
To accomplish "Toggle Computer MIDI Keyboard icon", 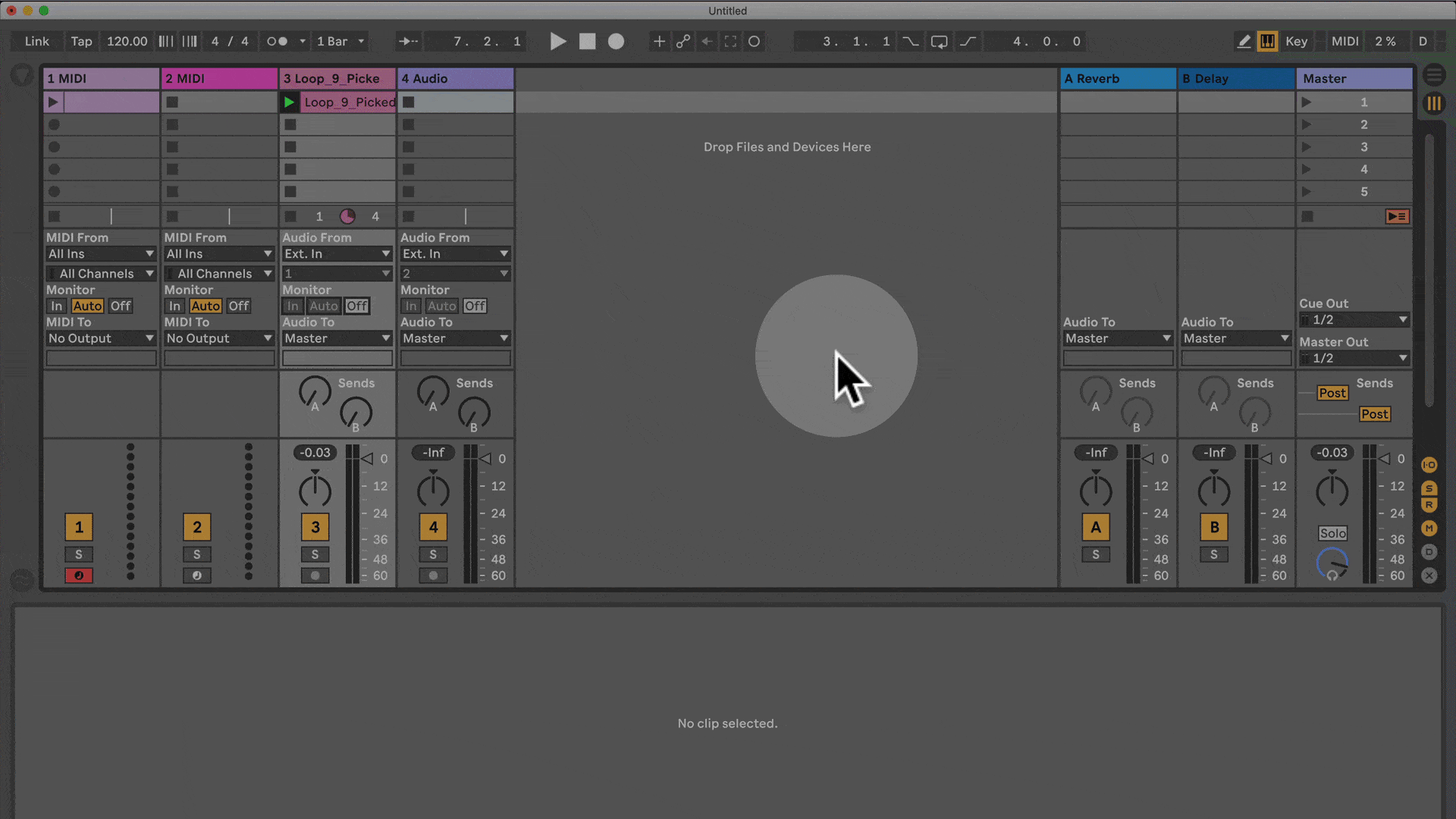I will (1267, 42).
